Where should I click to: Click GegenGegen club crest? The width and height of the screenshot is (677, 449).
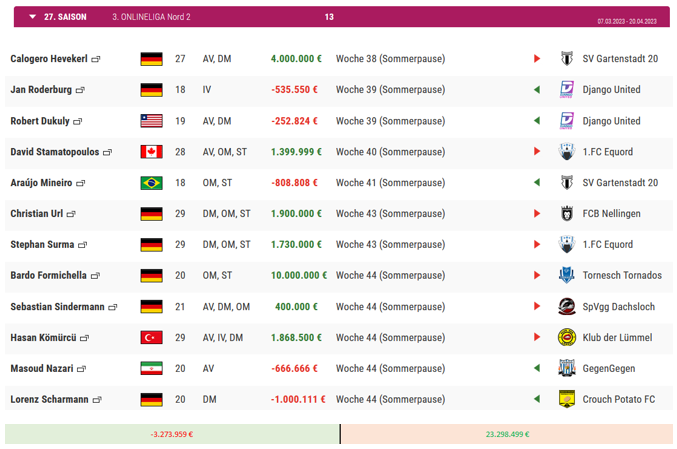(566, 368)
